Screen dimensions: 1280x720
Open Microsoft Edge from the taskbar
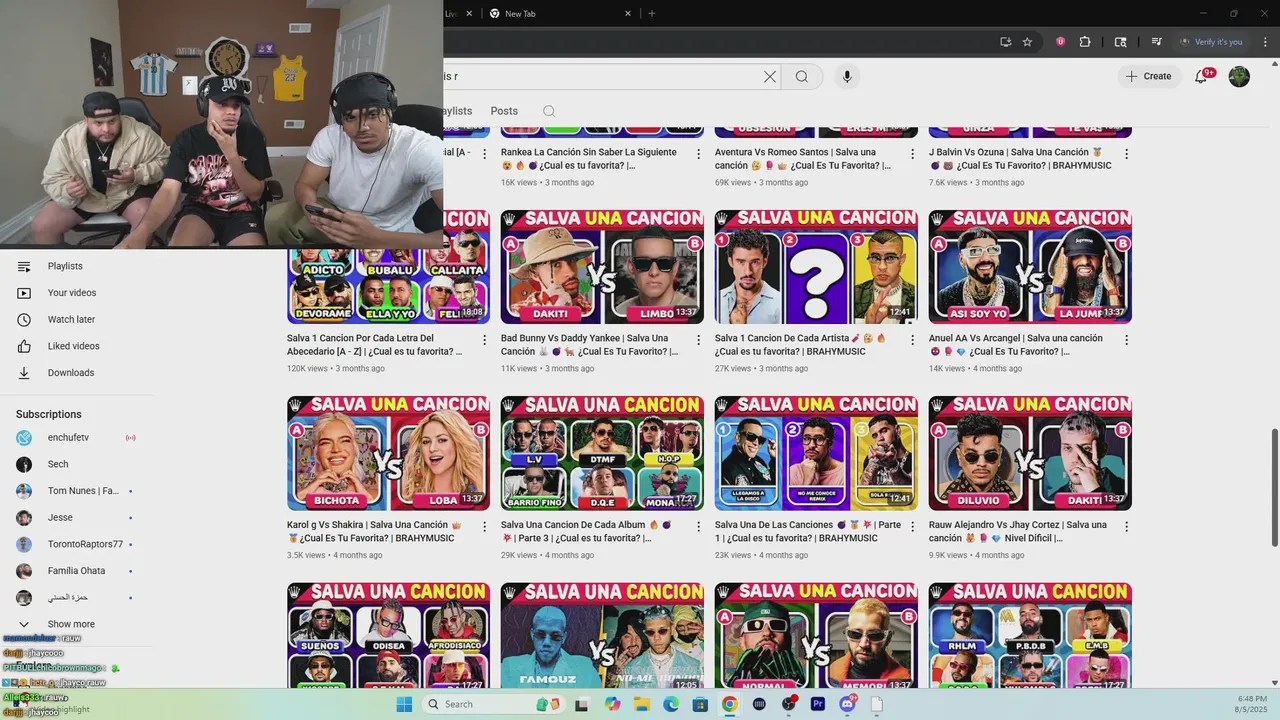coord(671,704)
